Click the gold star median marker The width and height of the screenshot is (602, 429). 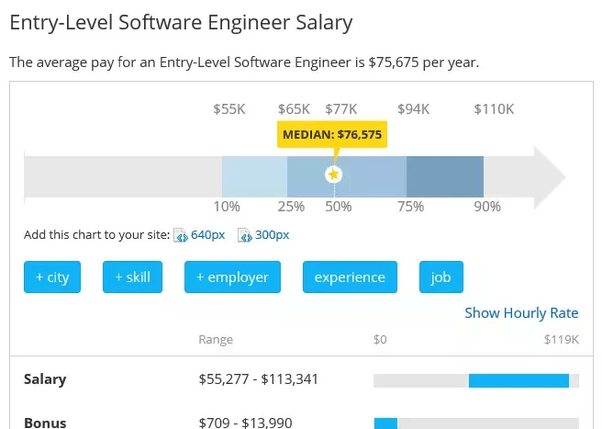pos(334,175)
